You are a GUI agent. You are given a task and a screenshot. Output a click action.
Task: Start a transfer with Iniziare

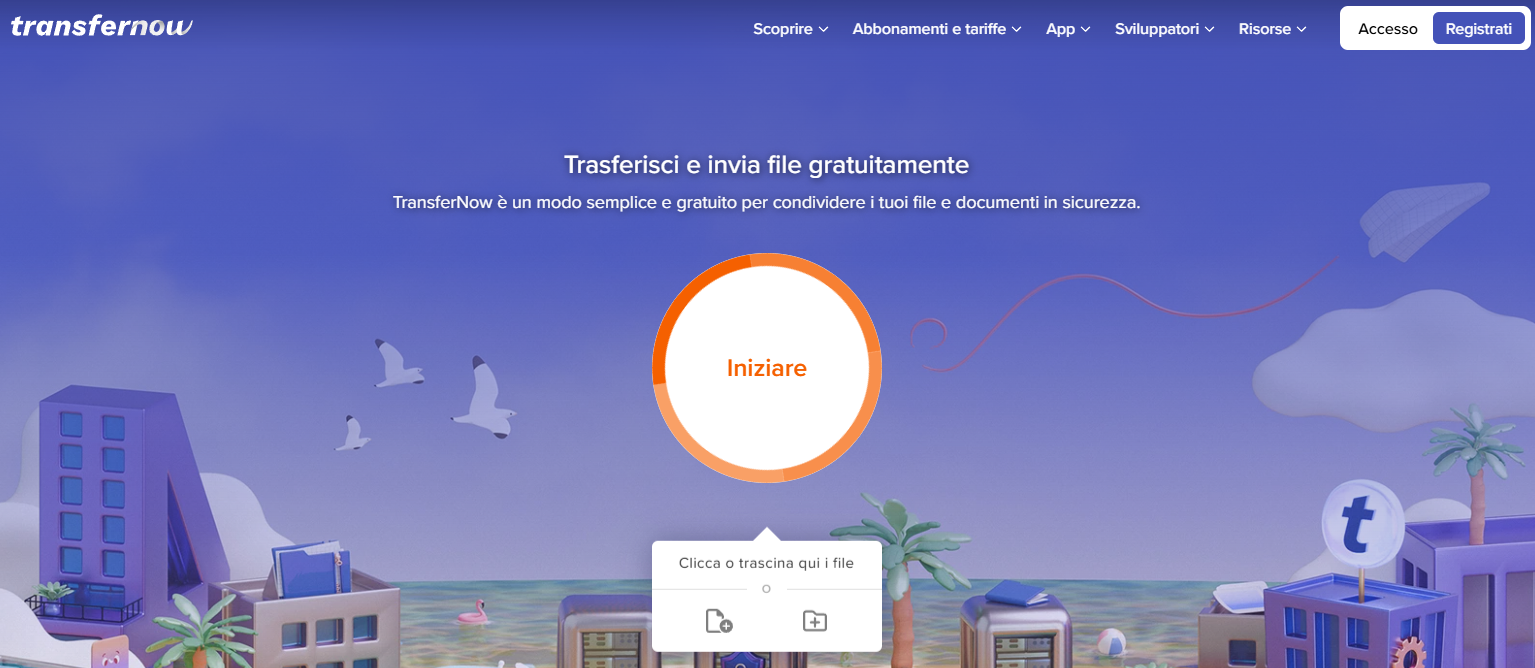click(767, 368)
